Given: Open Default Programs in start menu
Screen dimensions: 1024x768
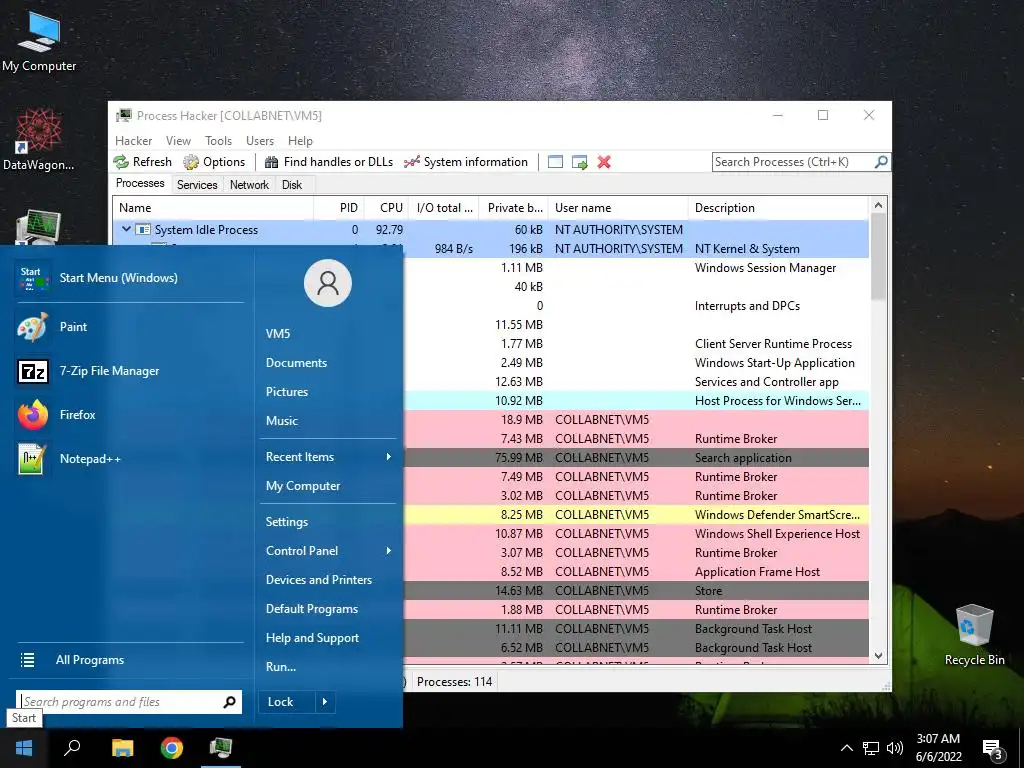Looking at the screenshot, I should pos(312,609).
